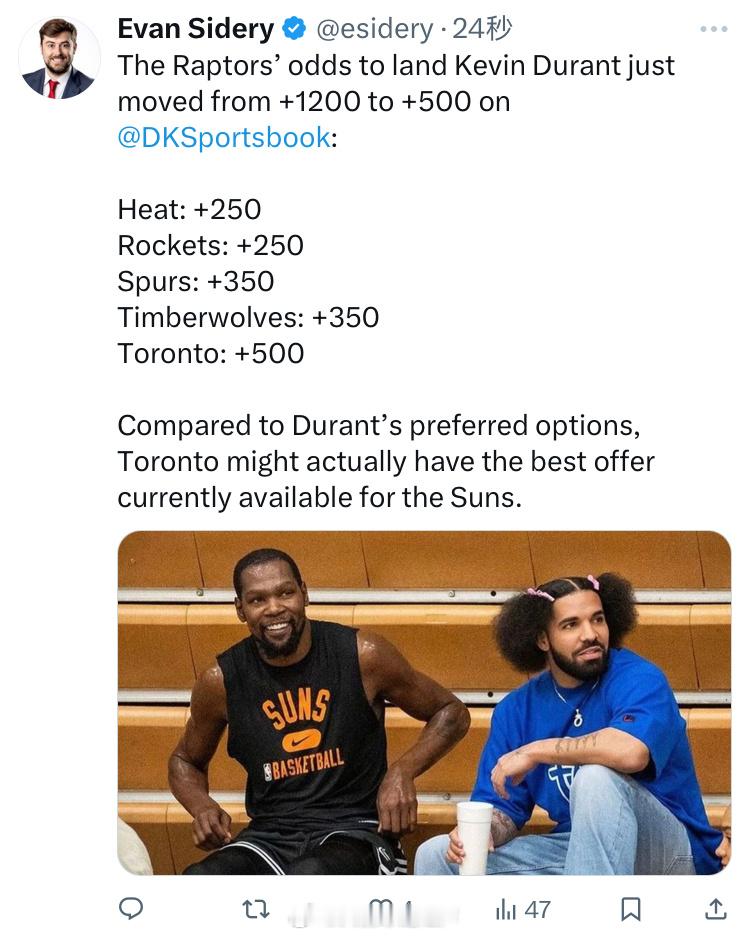Follow the @DKSportsbook mention link
The height and width of the screenshot is (936, 750).
[x=224, y=137]
